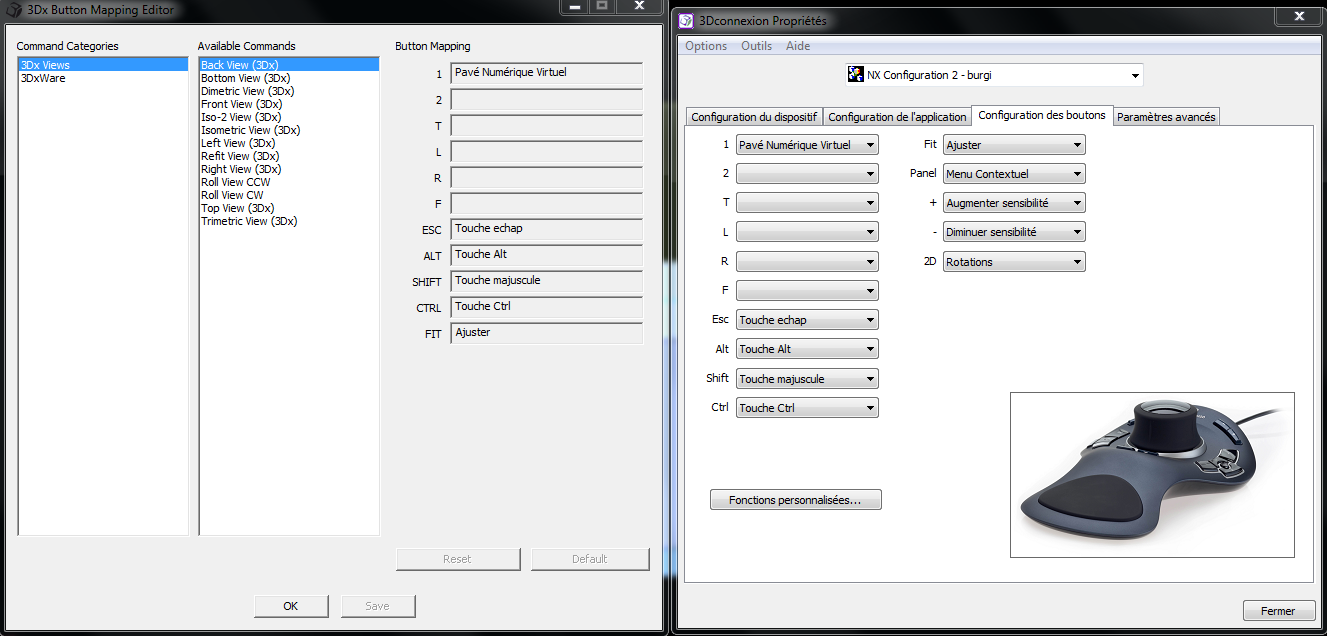This screenshot has width=1327, height=636.
Task: Close the 3Dconnexion Propriétés window
Action: (x=1298, y=16)
